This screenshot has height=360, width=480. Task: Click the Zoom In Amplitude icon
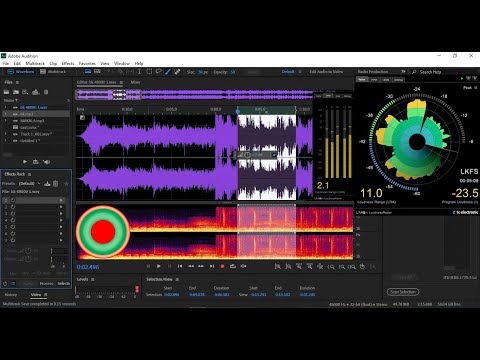coord(277,266)
